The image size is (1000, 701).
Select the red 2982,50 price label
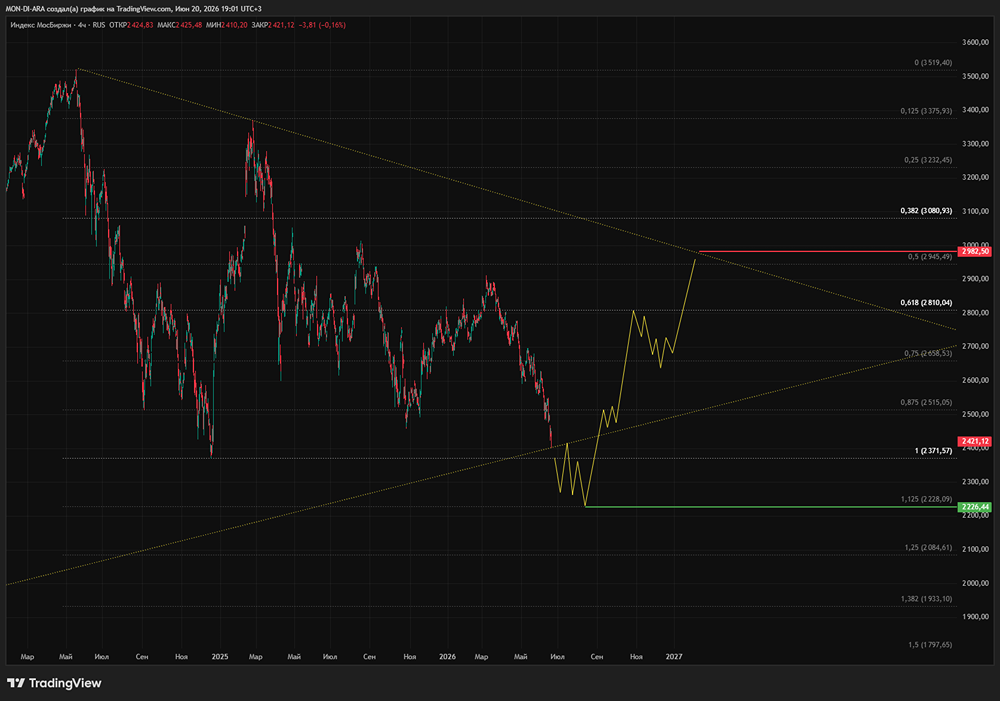[x=974, y=251]
